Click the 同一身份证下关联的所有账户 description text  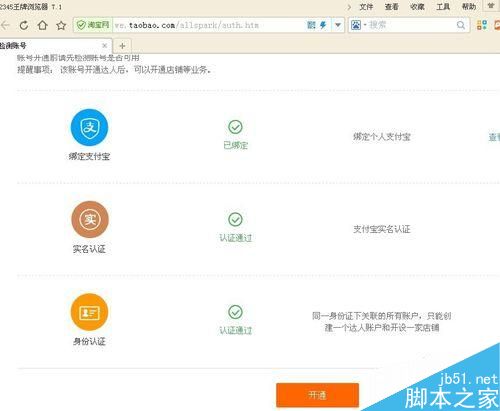click(382, 321)
